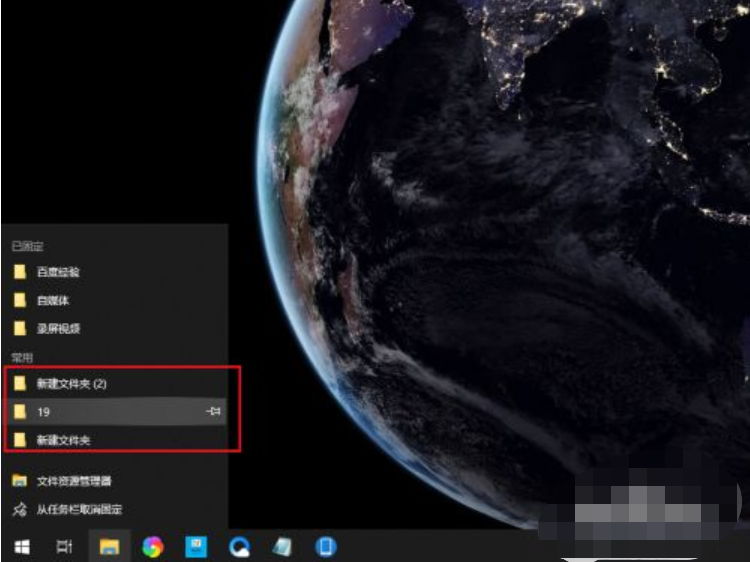Open pinned folder 百度经验
This screenshot has height=562, width=750.
58,272
